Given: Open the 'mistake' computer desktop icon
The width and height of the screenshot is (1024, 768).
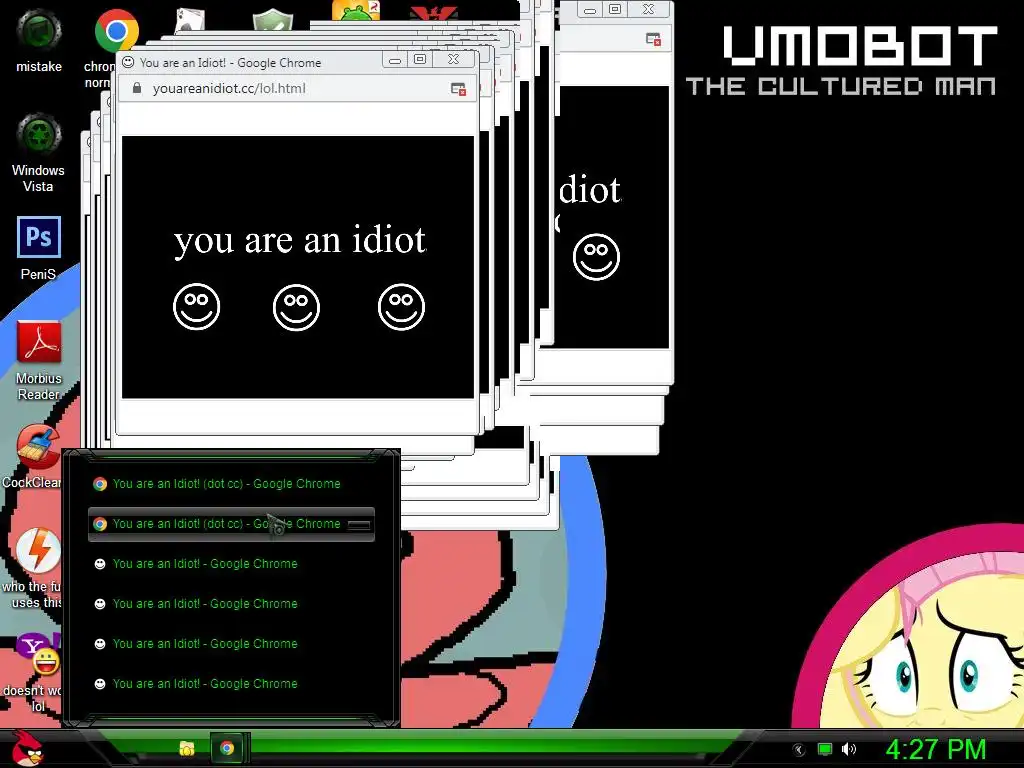Looking at the screenshot, I should [39, 30].
